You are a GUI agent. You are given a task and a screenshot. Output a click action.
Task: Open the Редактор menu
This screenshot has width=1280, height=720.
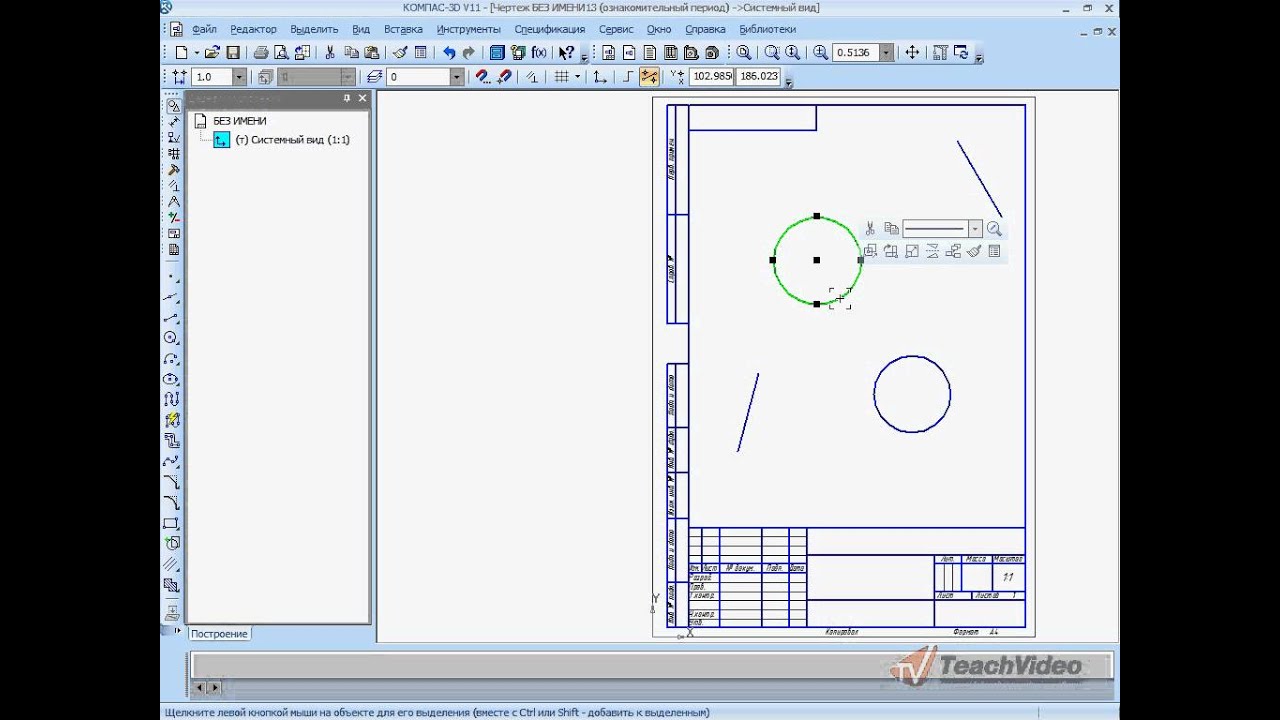253,30
